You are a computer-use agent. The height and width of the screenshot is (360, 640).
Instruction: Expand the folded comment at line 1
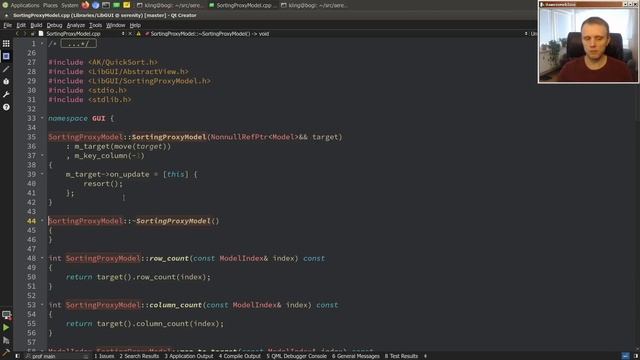(x=42, y=43)
